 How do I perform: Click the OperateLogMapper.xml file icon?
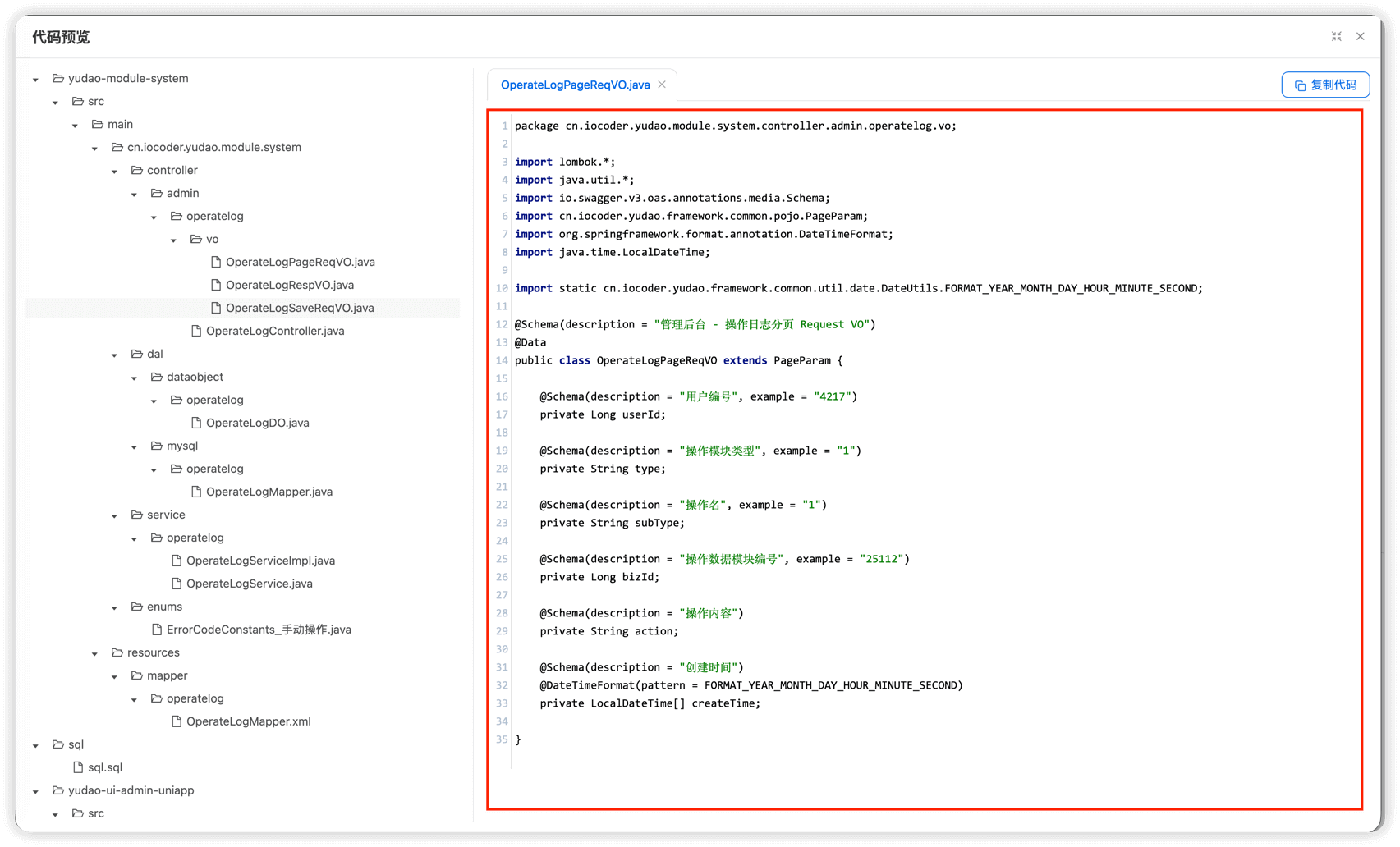point(177,721)
